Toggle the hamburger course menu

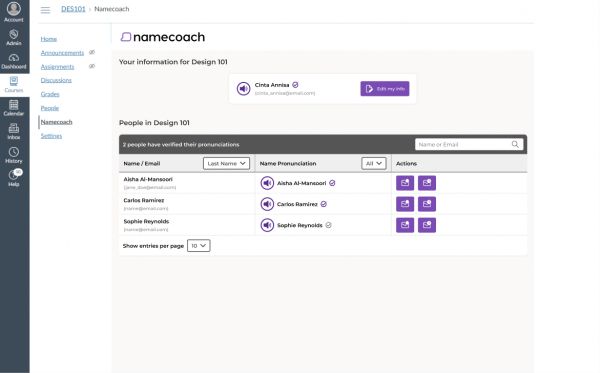coord(45,10)
